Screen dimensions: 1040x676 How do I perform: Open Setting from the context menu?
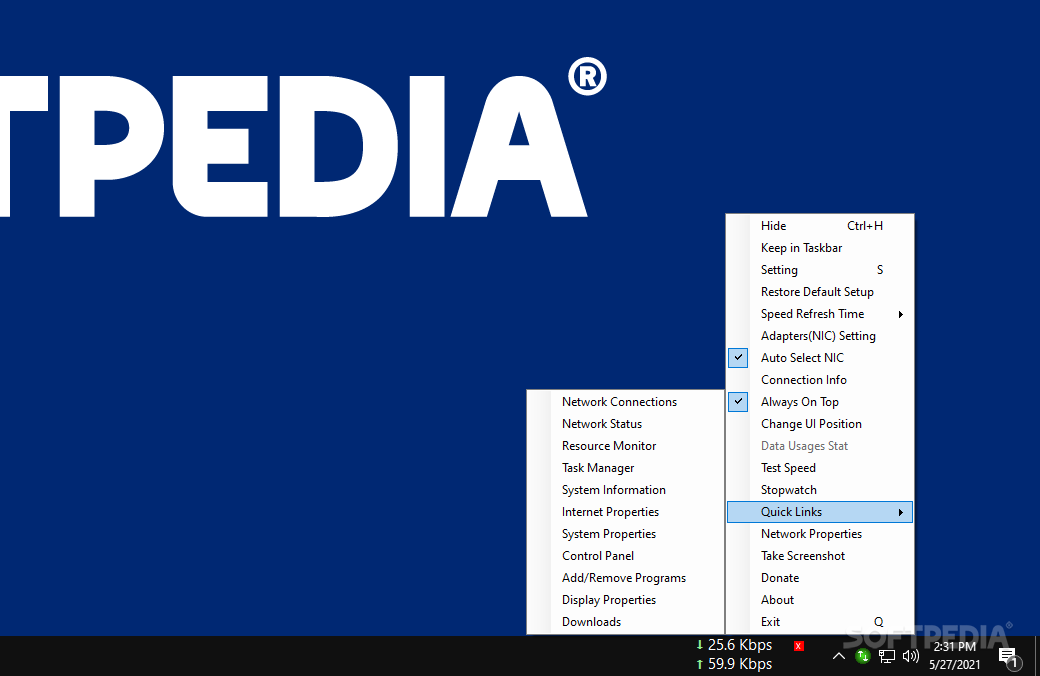(x=820, y=269)
